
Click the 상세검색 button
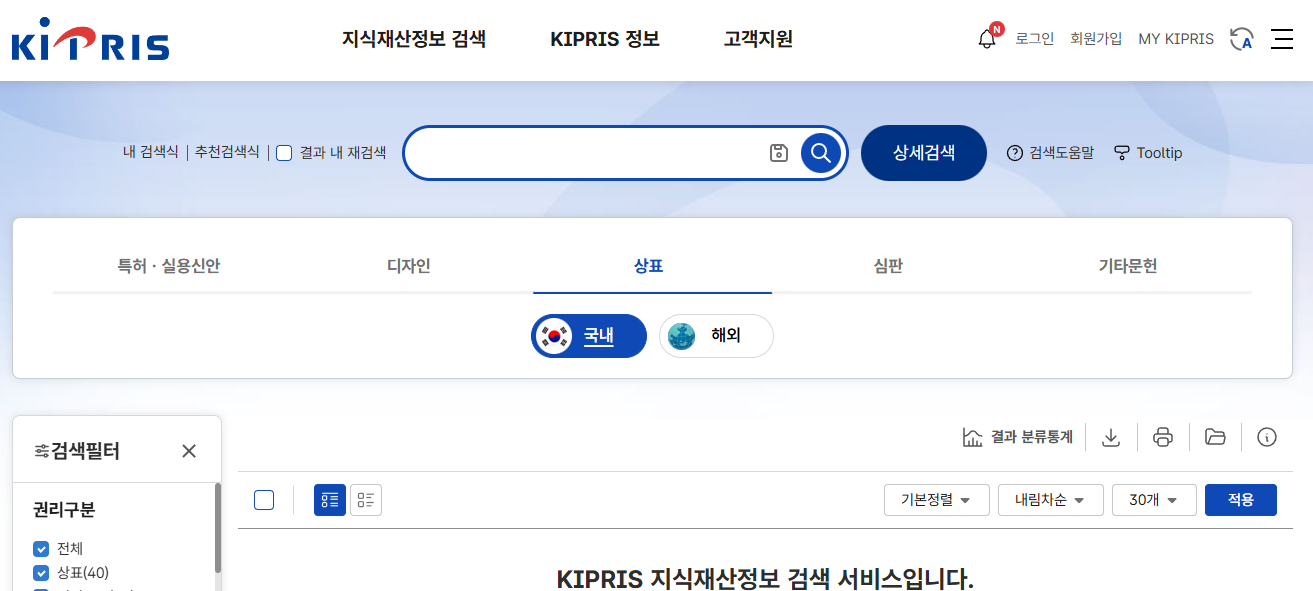tap(924, 153)
